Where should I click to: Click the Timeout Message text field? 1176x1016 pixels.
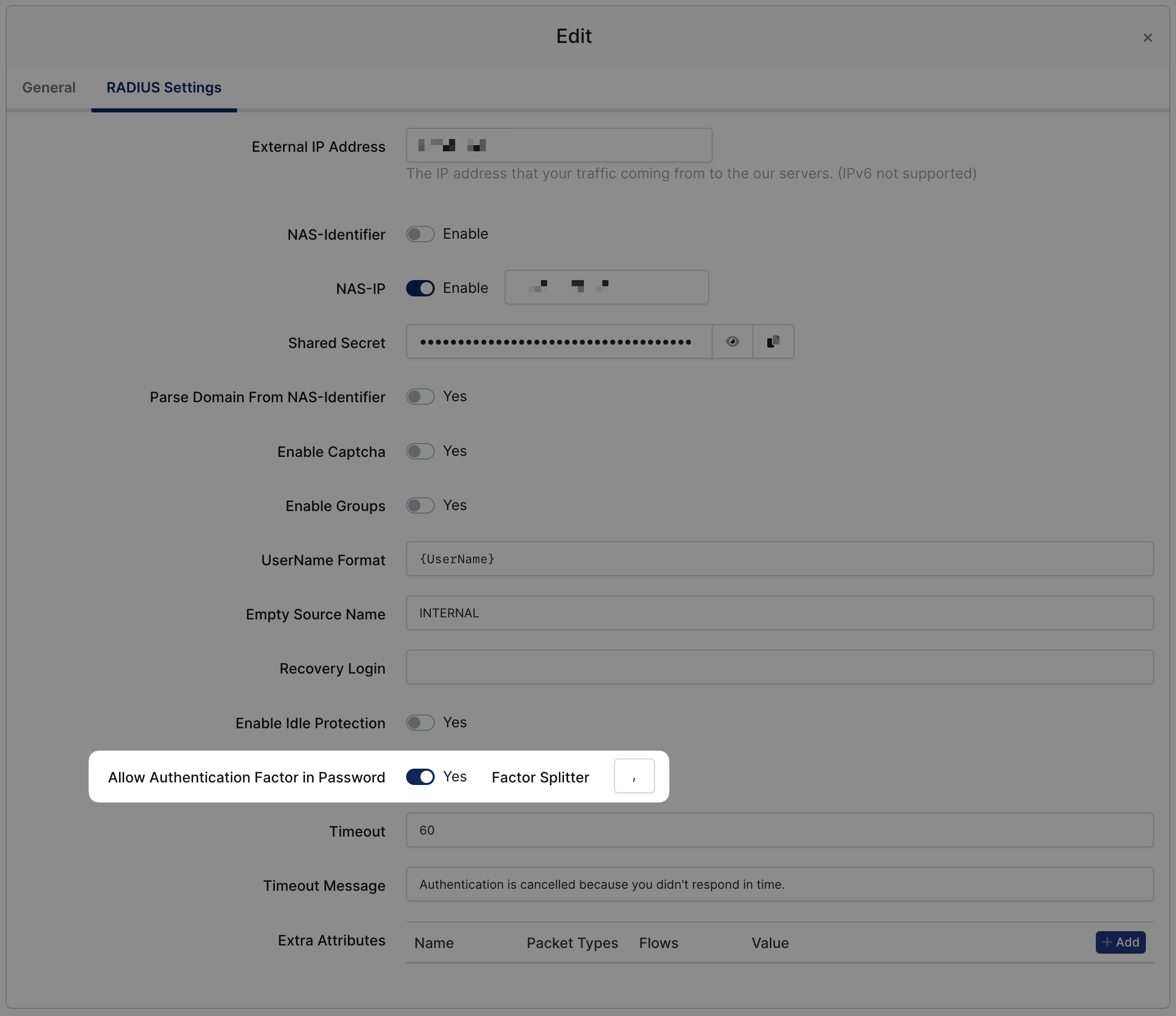[779, 884]
